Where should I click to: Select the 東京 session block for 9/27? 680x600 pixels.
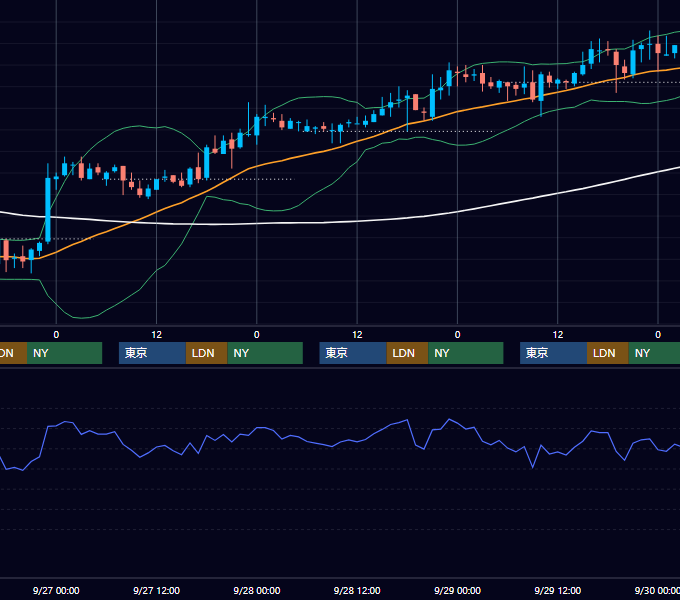tap(152, 353)
